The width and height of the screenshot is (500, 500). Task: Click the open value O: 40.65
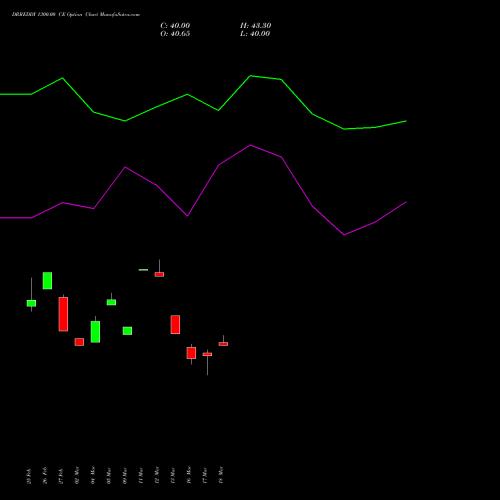175,34
